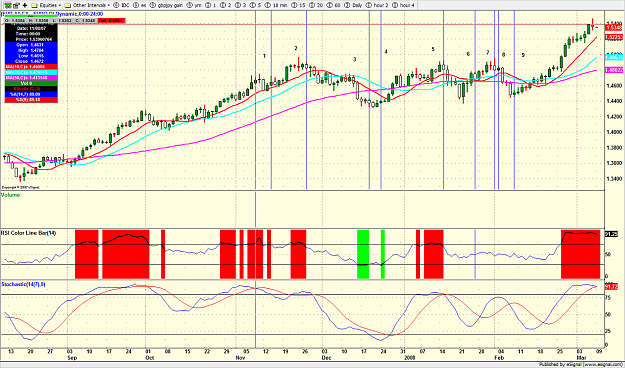Switch to the 60 minute interval
625x368 pixels.
333,6
